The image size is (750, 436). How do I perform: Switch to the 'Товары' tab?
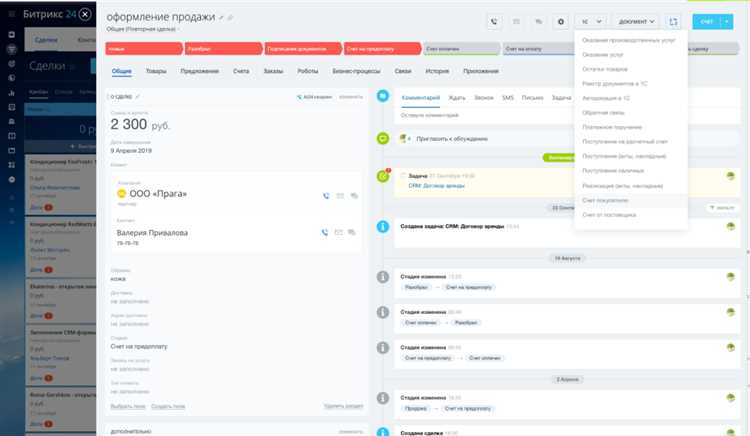156,71
